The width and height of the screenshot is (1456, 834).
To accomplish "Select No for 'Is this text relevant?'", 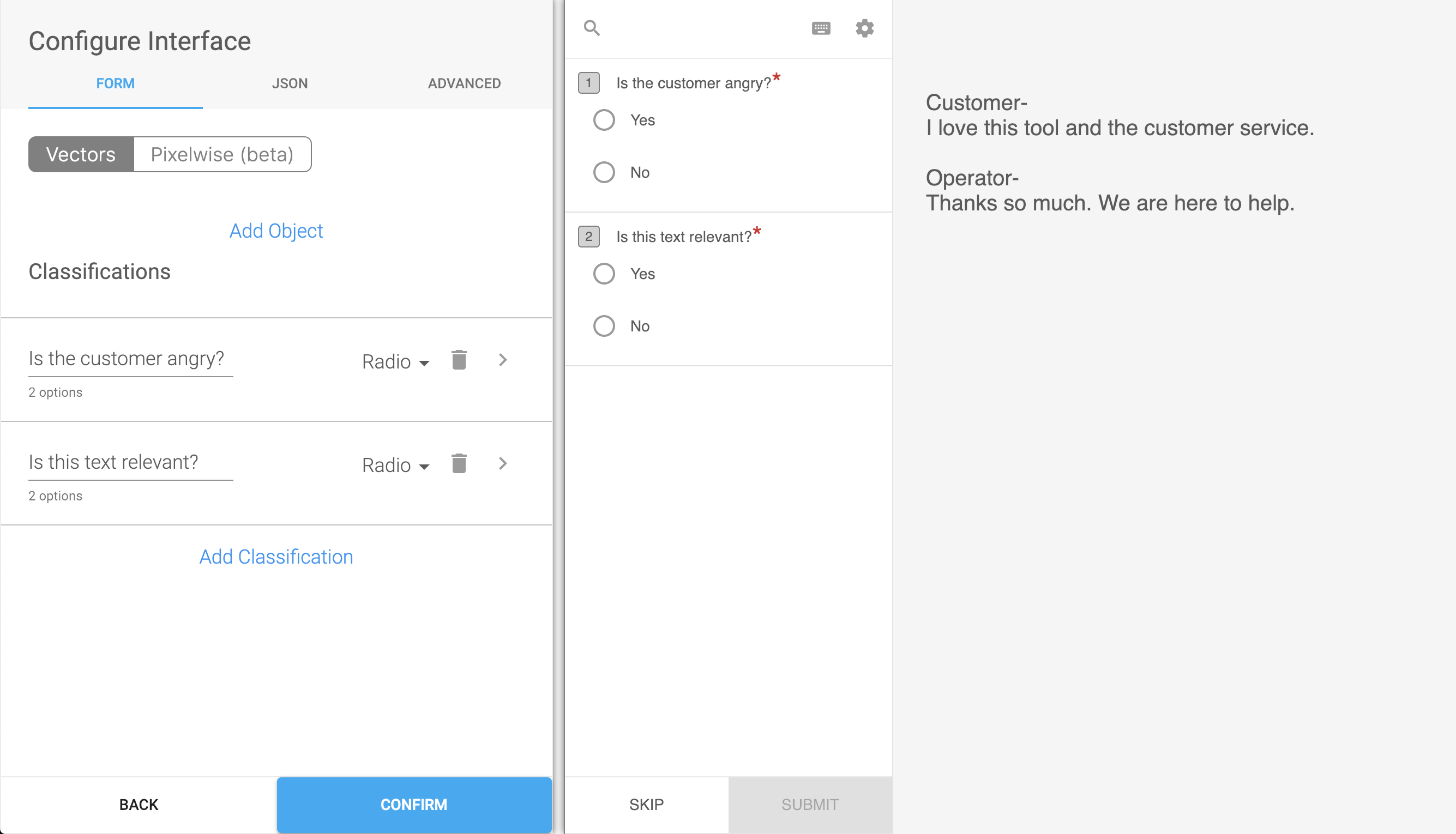I will 604,325.
